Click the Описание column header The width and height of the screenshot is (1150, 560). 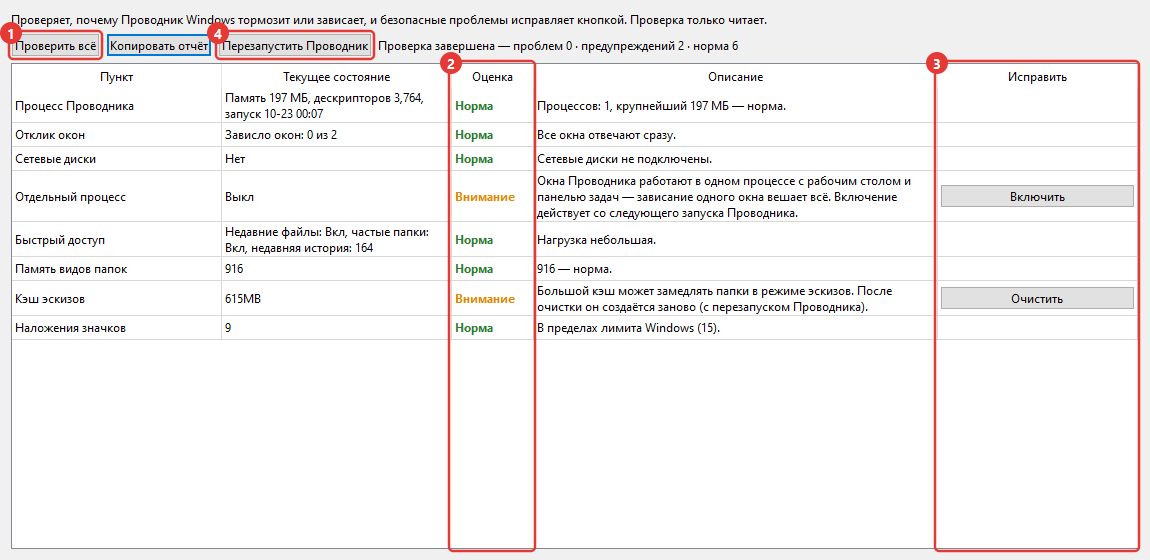click(x=736, y=77)
